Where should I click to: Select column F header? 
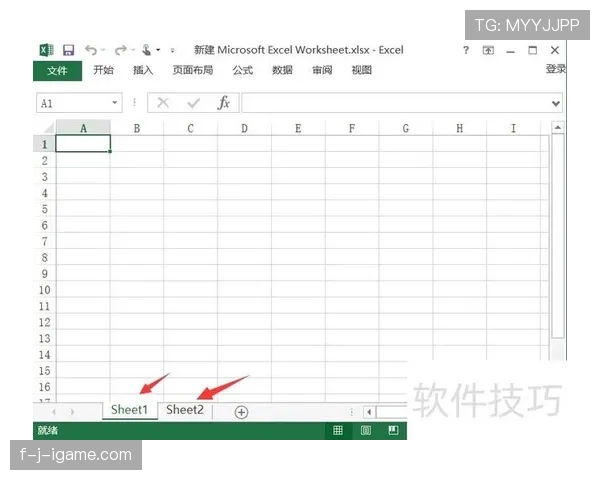[x=352, y=128]
